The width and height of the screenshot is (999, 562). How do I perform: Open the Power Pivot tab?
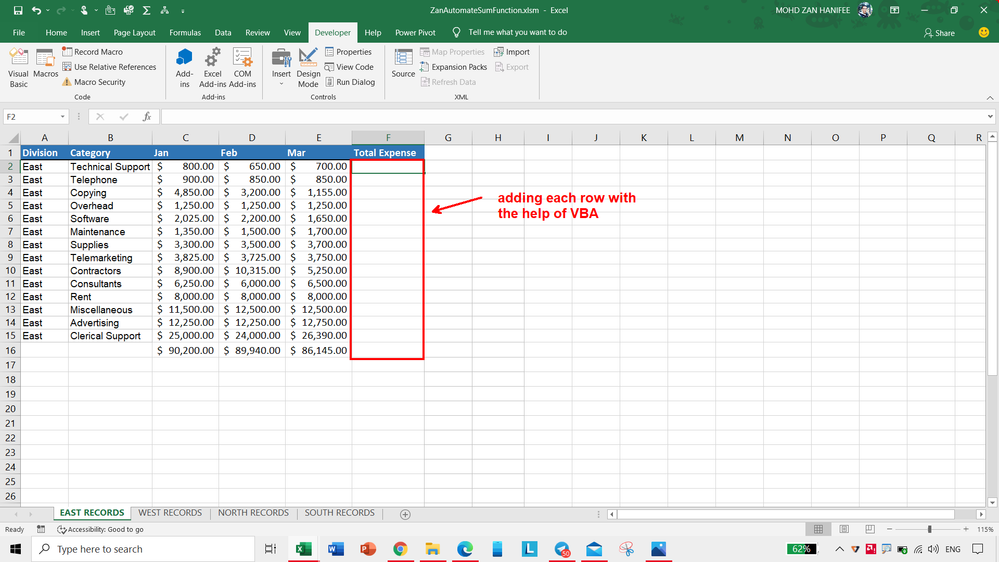click(415, 32)
